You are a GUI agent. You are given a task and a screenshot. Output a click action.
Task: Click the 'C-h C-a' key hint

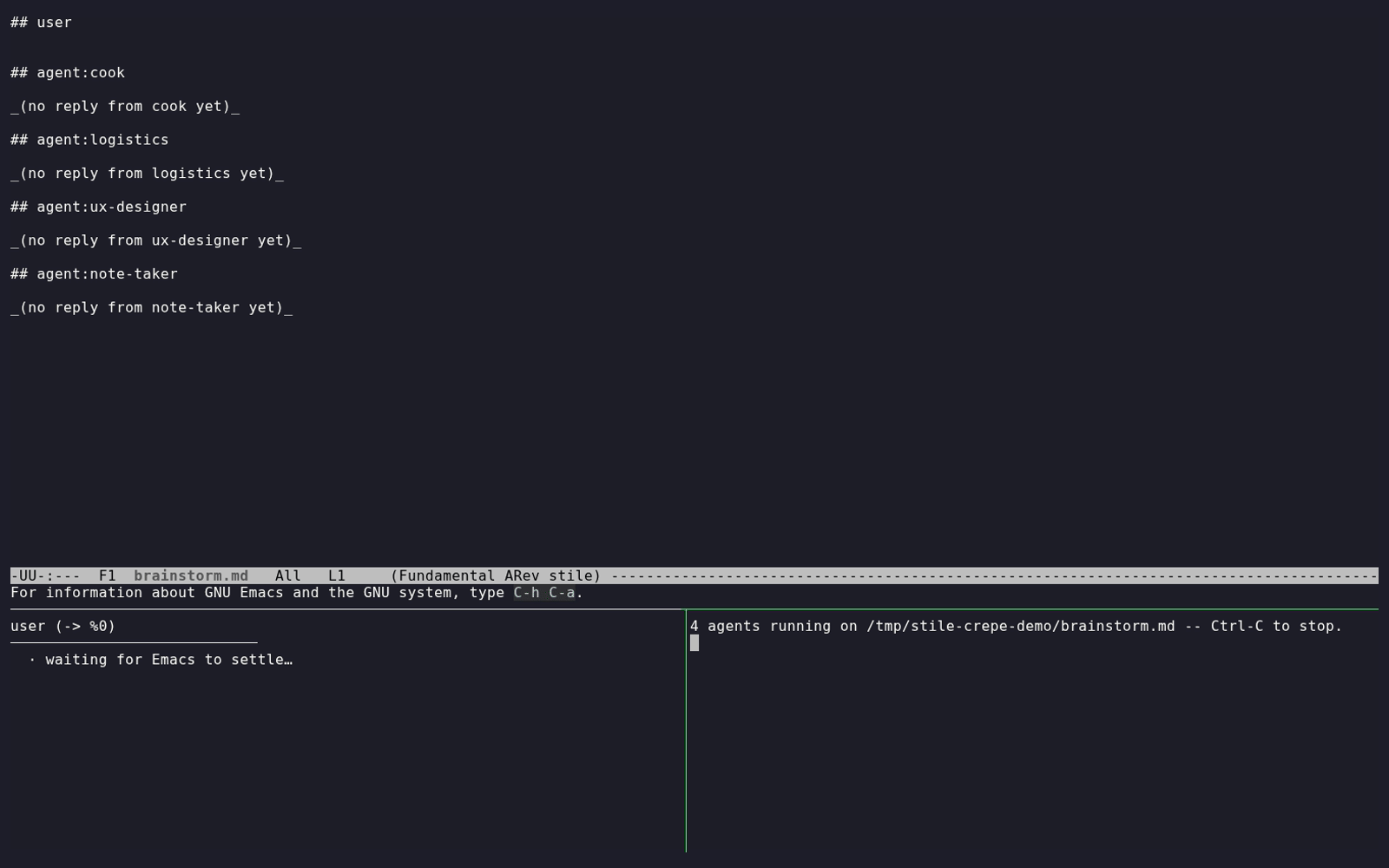click(544, 593)
